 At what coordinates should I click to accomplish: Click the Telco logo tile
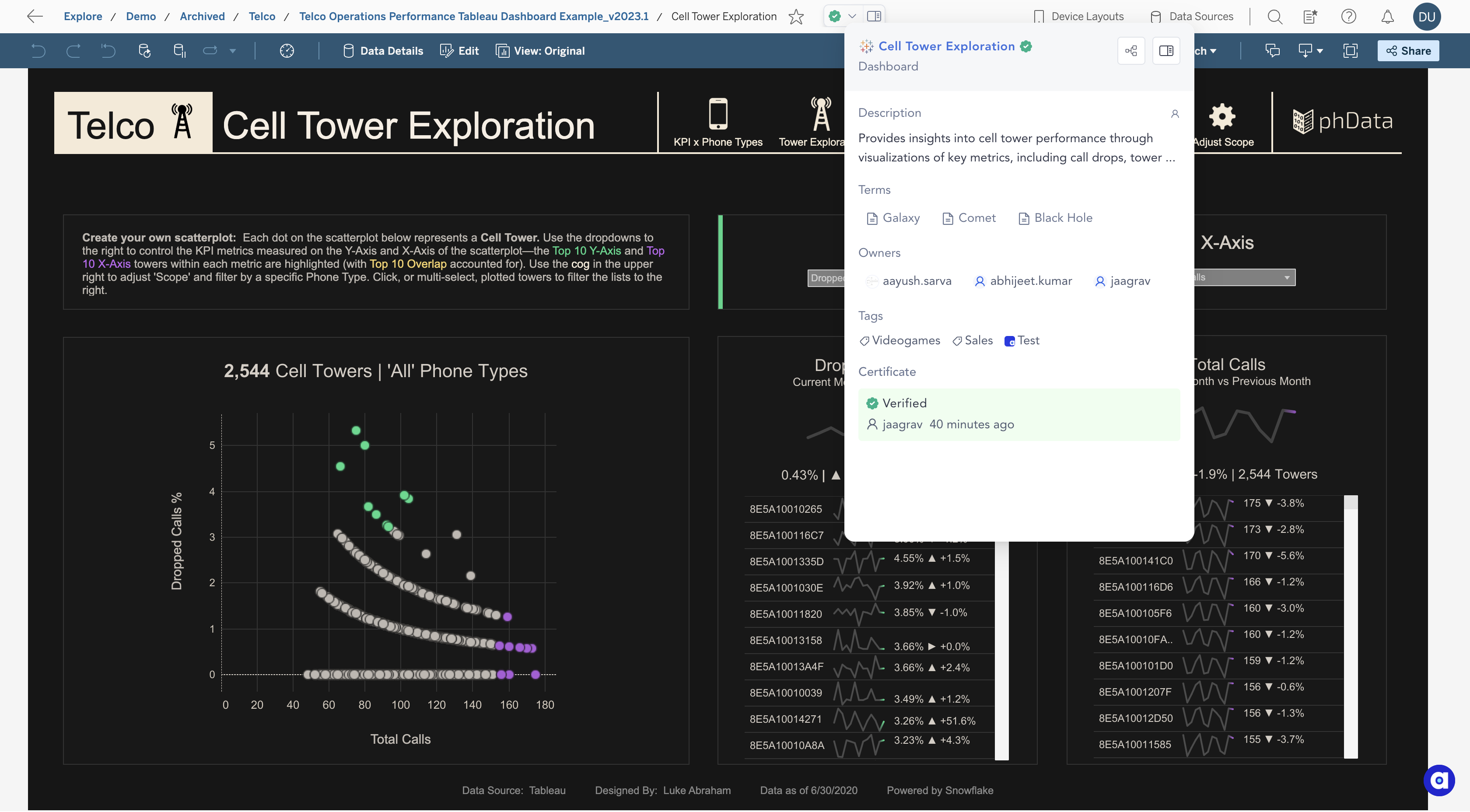(133, 122)
